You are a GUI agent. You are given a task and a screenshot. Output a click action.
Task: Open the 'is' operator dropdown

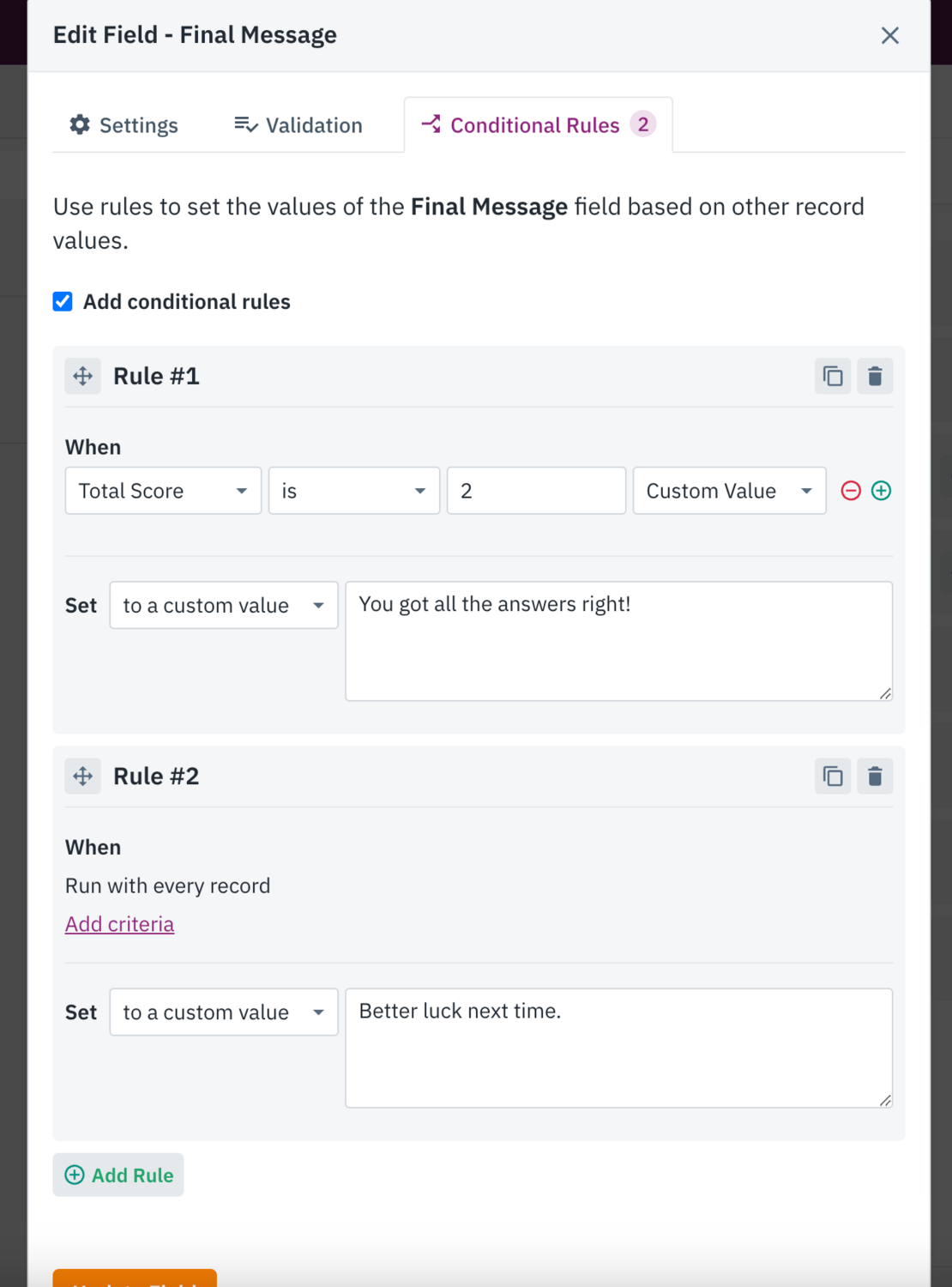point(353,491)
